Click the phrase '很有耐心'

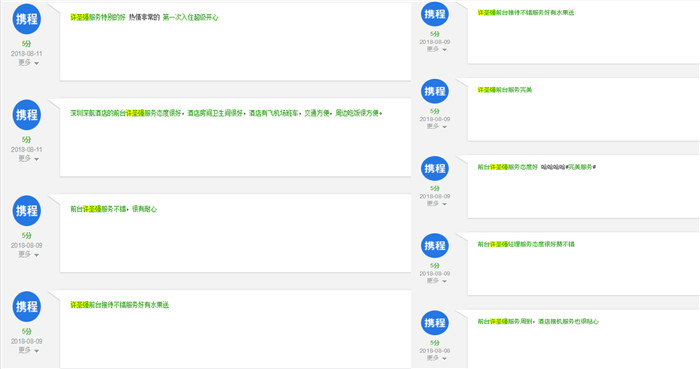145,209
